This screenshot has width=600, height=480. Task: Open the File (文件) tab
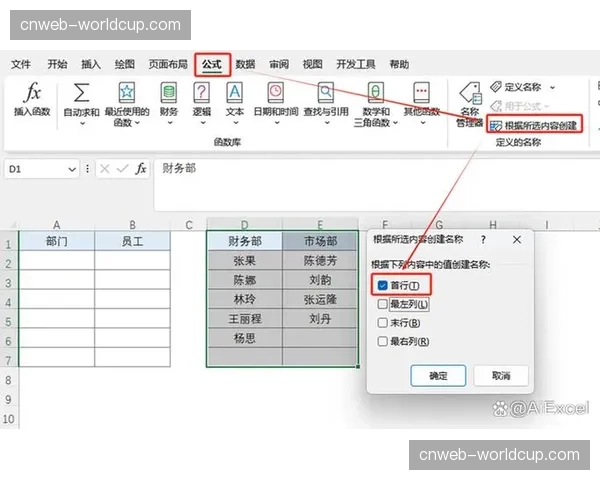tap(21, 64)
